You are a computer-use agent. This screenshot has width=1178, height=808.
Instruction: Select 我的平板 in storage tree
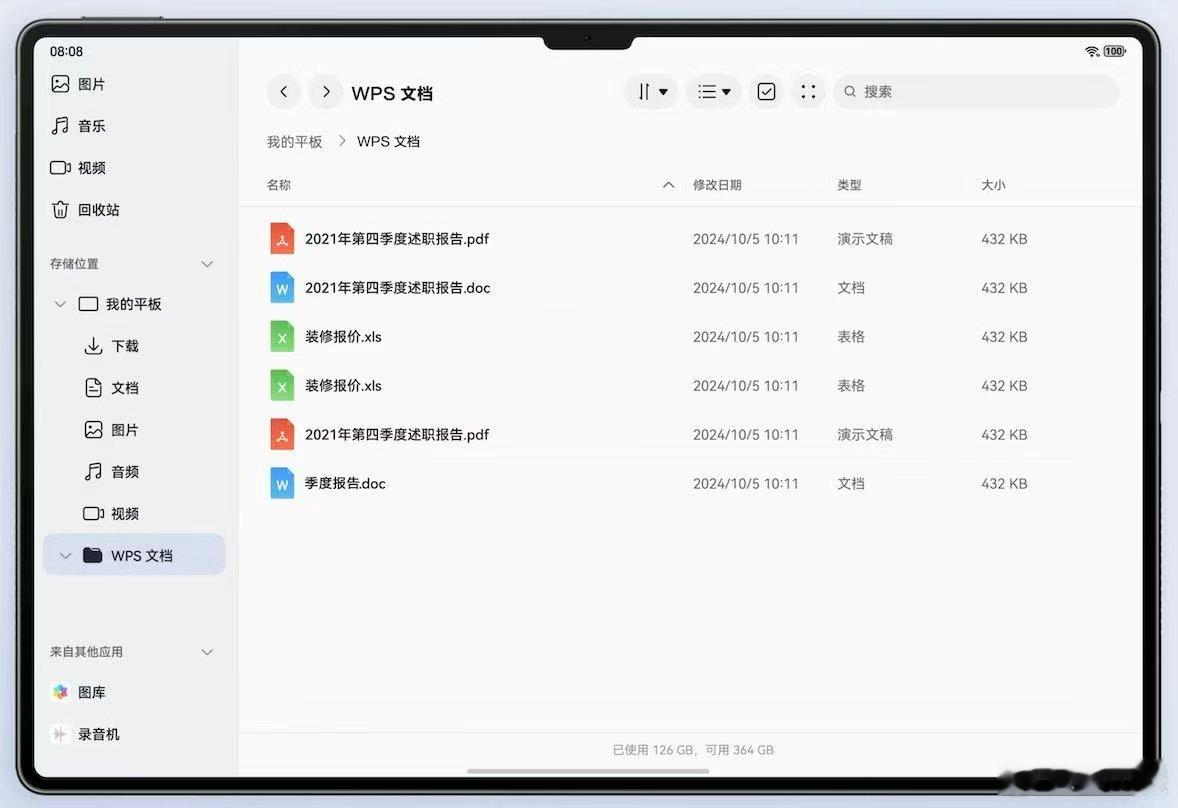click(133, 304)
